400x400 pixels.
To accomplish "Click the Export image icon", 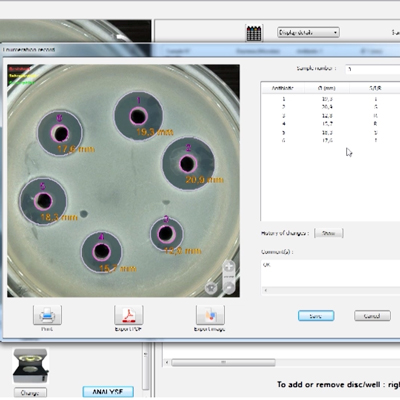I will click(210, 315).
